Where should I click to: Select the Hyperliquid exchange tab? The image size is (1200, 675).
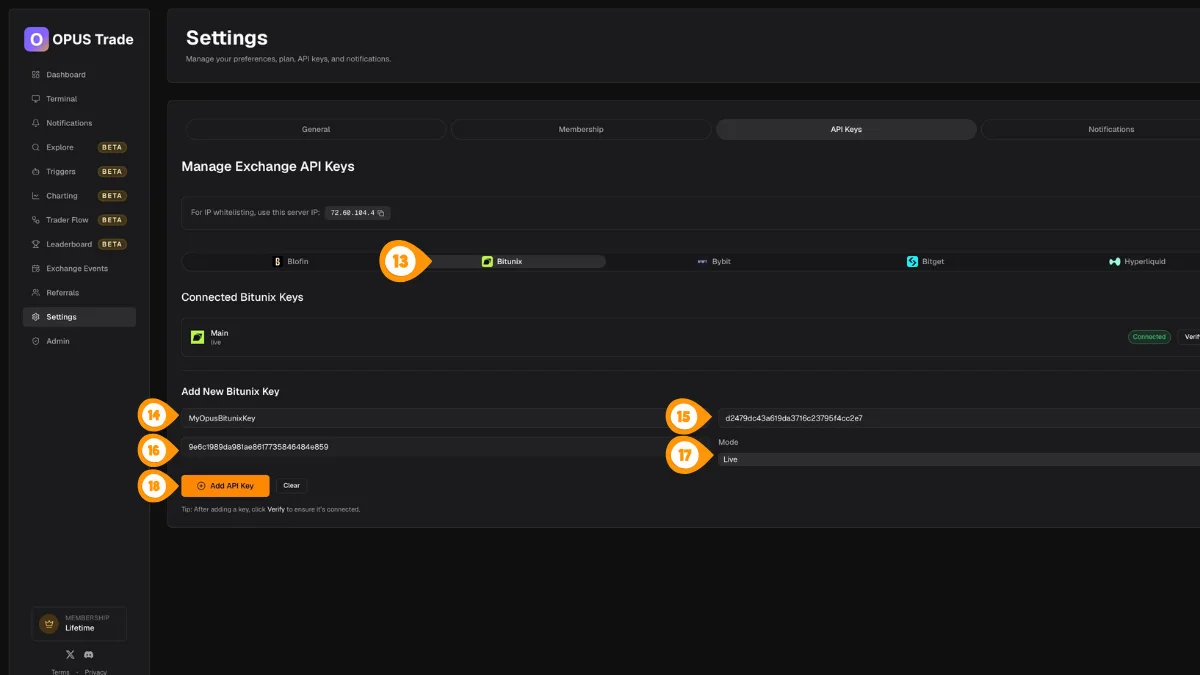[x=1137, y=261]
